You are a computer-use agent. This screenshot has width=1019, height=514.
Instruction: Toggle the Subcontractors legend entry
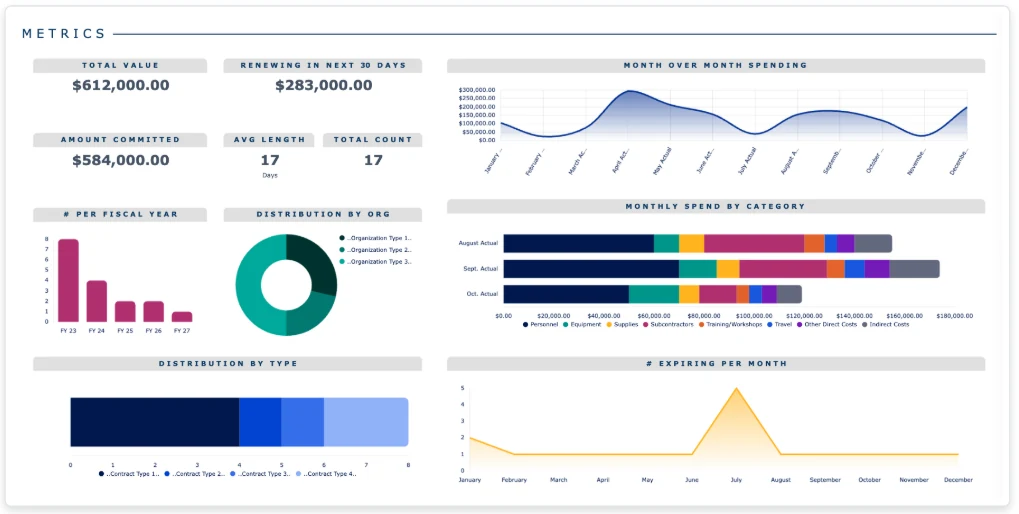(x=669, y=324)
